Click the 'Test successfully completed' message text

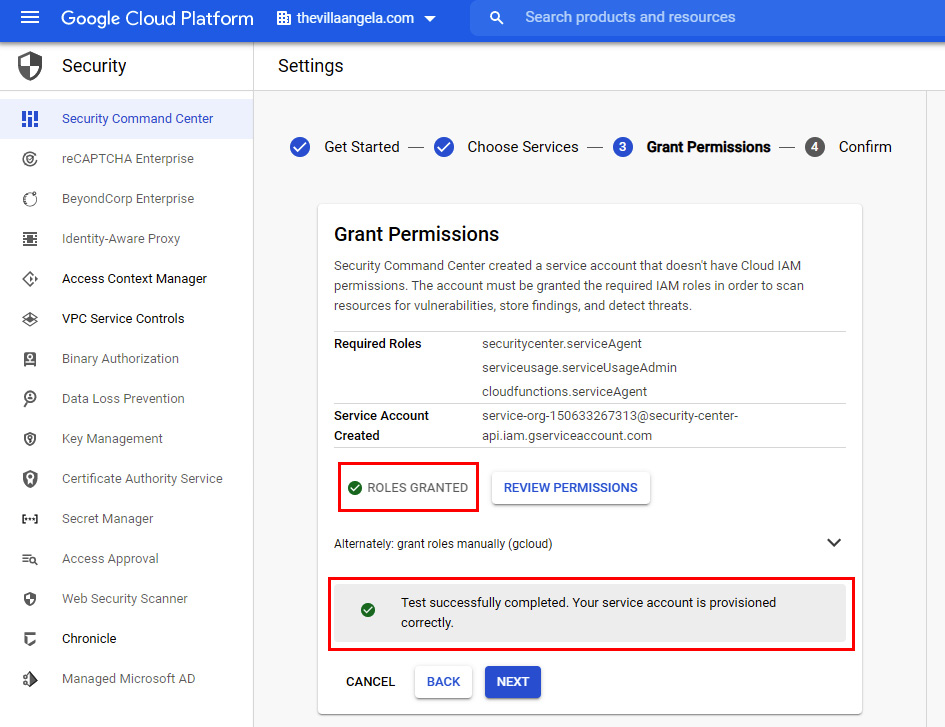[588, 612]
